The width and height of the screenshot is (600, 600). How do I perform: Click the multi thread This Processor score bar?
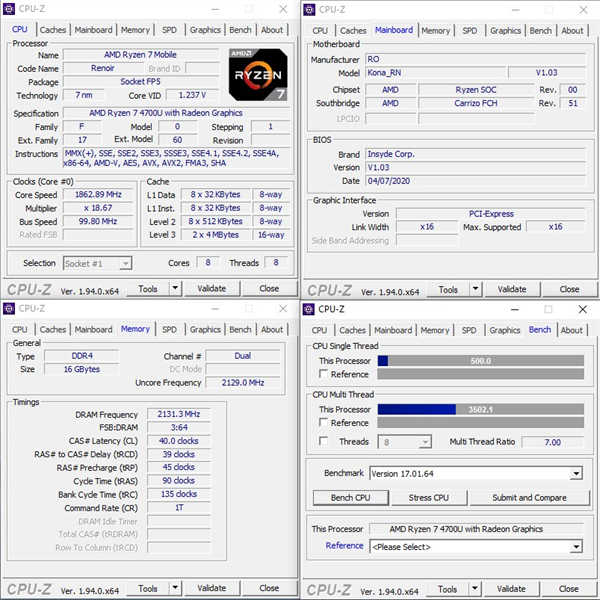point(481,409)
